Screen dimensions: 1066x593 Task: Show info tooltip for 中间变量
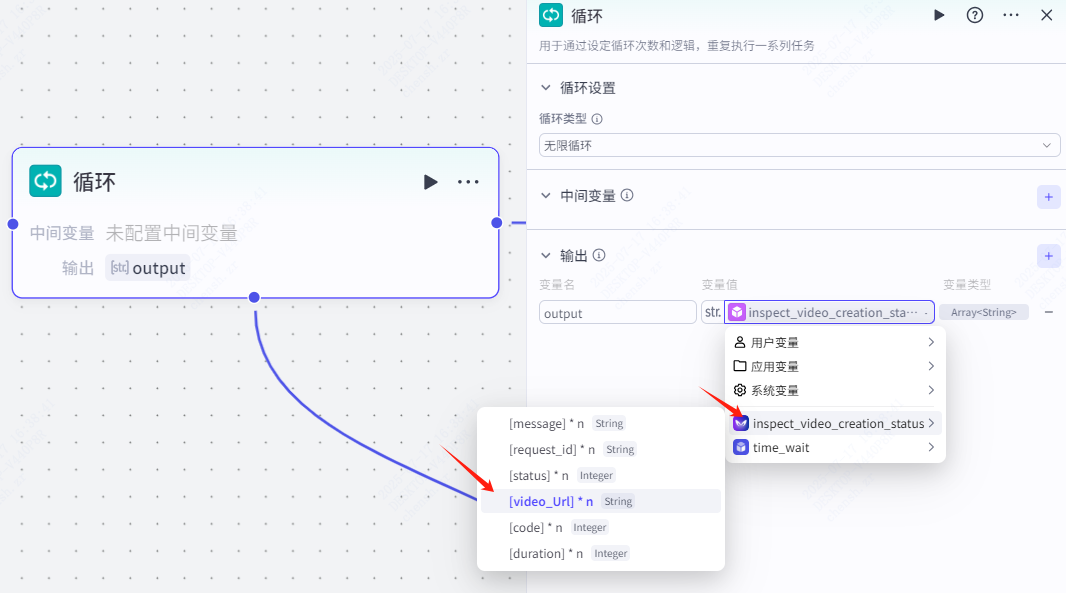pyautogui.click(x=627, y=195)
